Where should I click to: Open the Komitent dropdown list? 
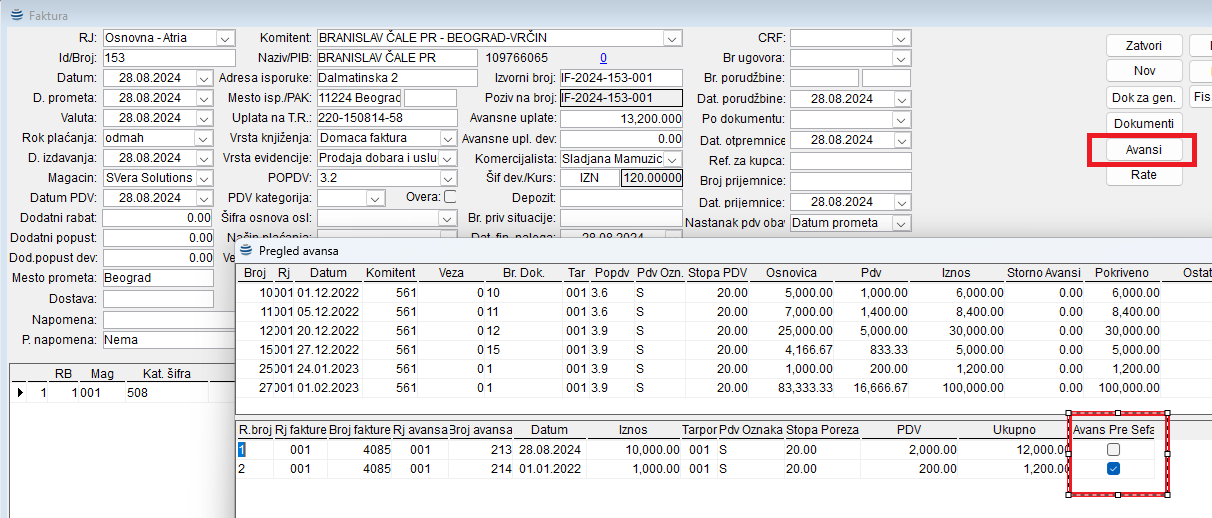coord(670,38)
